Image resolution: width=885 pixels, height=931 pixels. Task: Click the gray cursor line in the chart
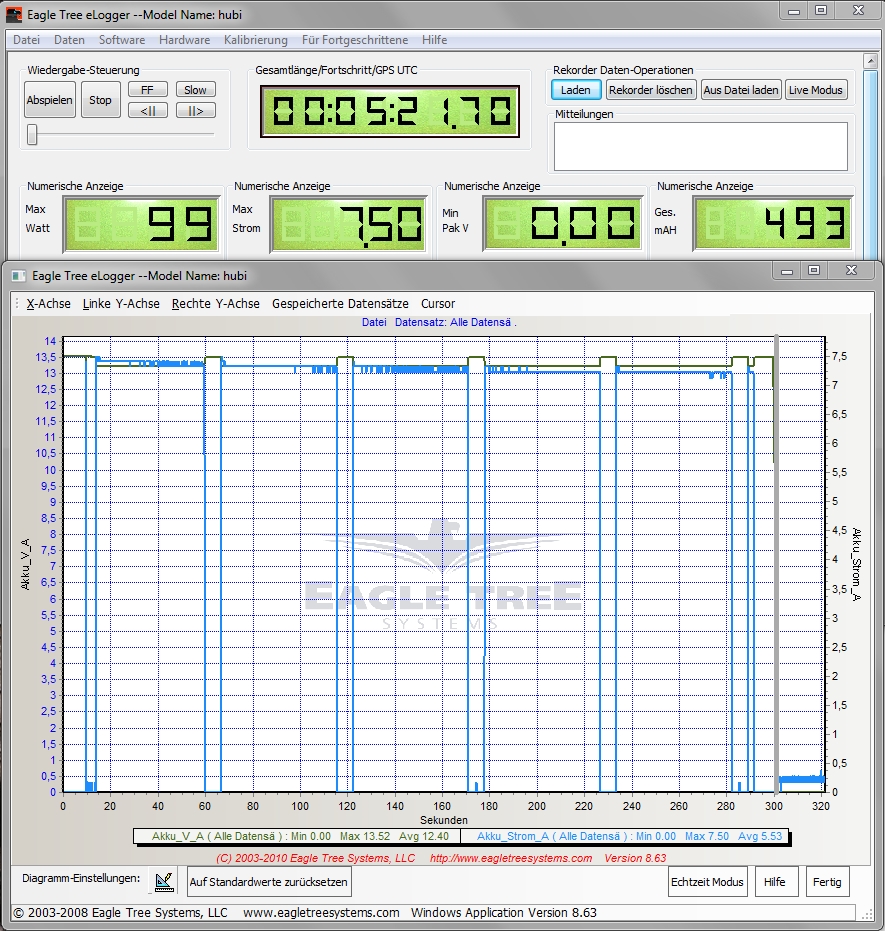[776, 564]
